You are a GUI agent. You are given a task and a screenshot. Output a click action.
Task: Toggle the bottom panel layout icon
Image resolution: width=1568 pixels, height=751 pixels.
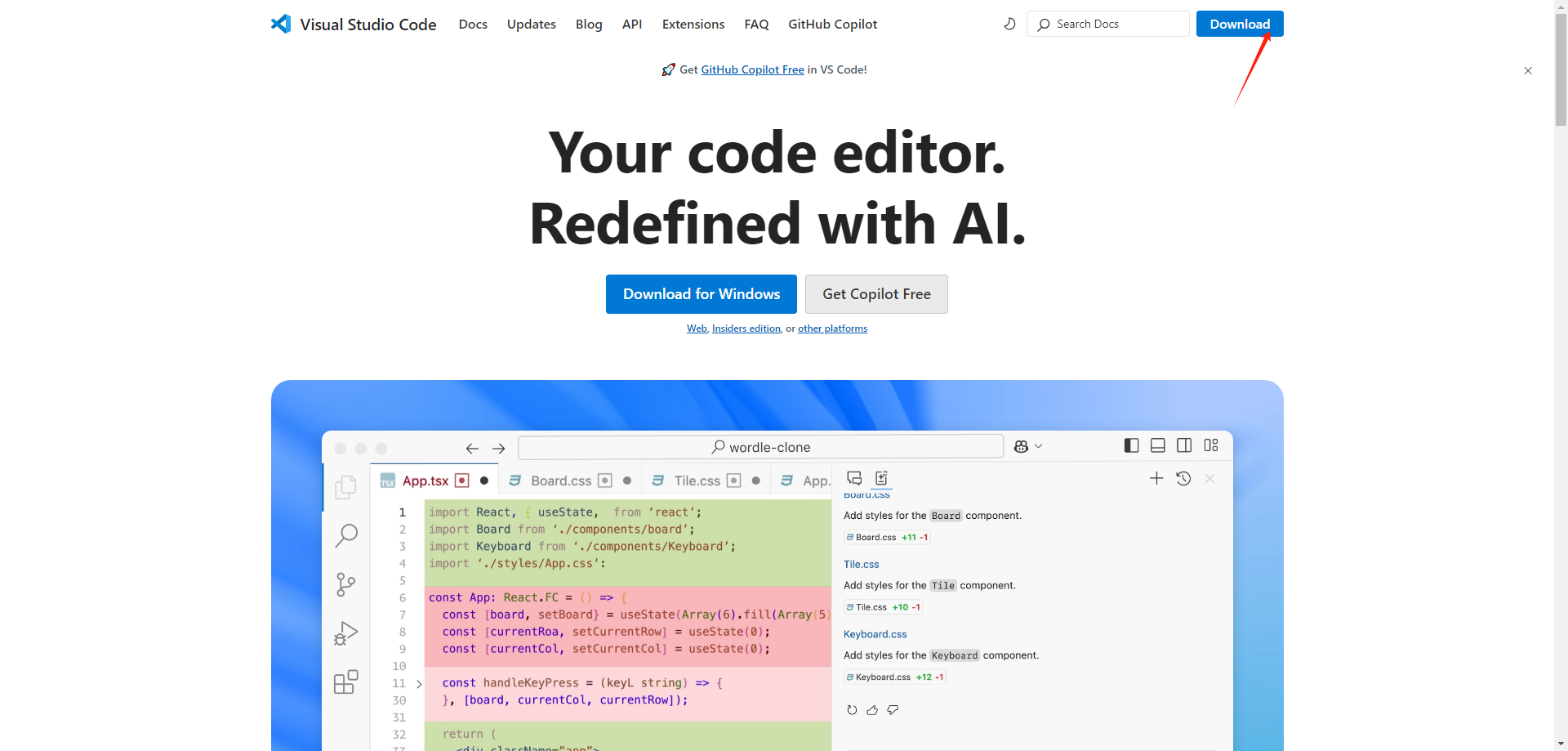click(x=1157, y=445)
